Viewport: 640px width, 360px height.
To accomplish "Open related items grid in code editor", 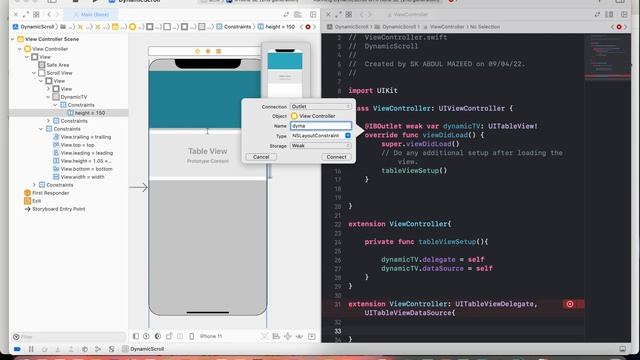I will pyautogui.click(x=349, y=14).
